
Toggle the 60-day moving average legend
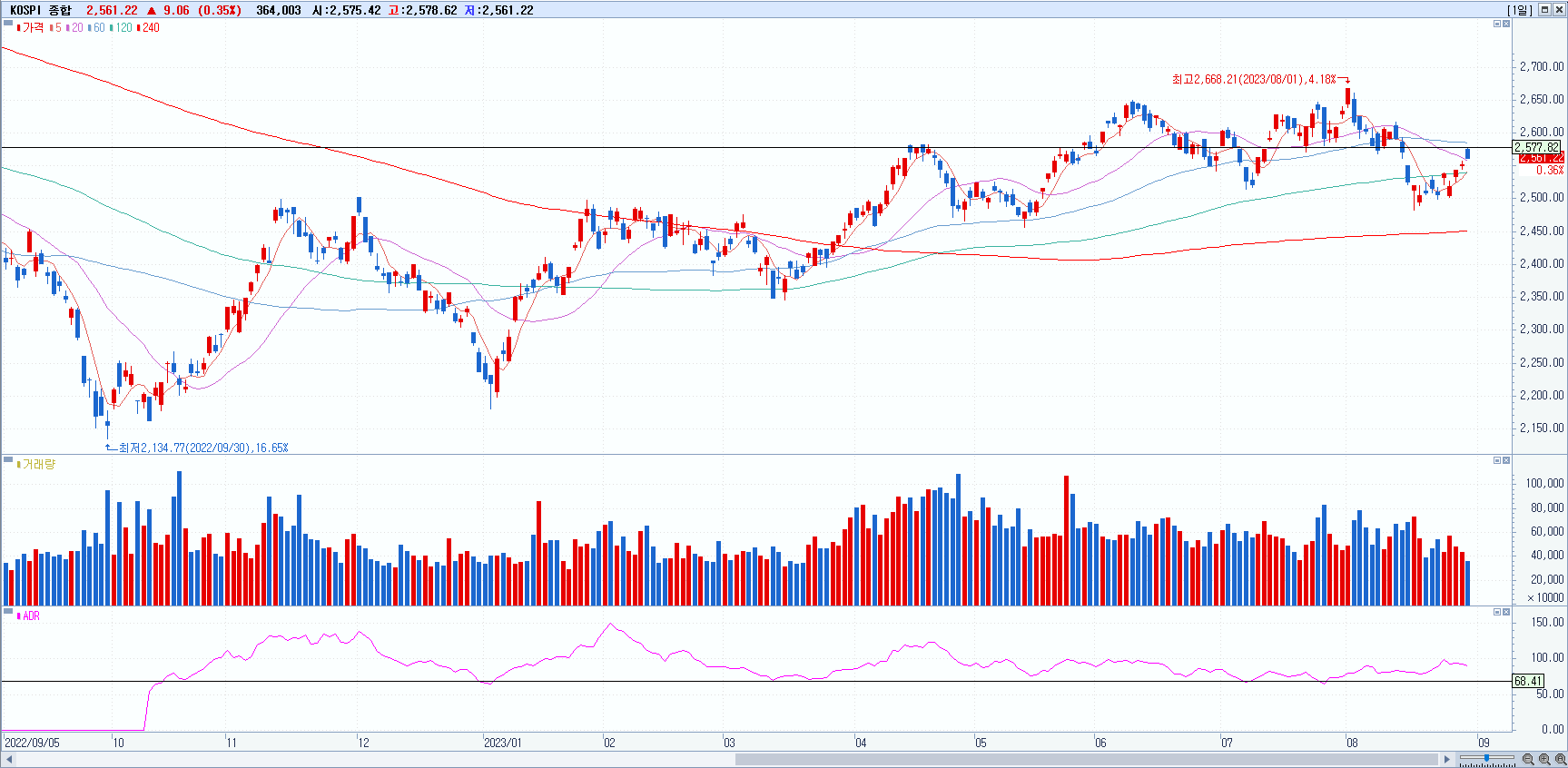pyautogui.click(x=97, y=28)
